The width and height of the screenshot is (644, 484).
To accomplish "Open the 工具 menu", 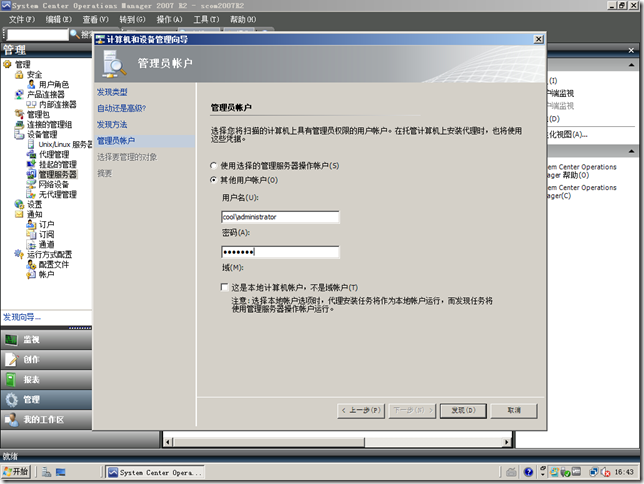I will point(206,19).
